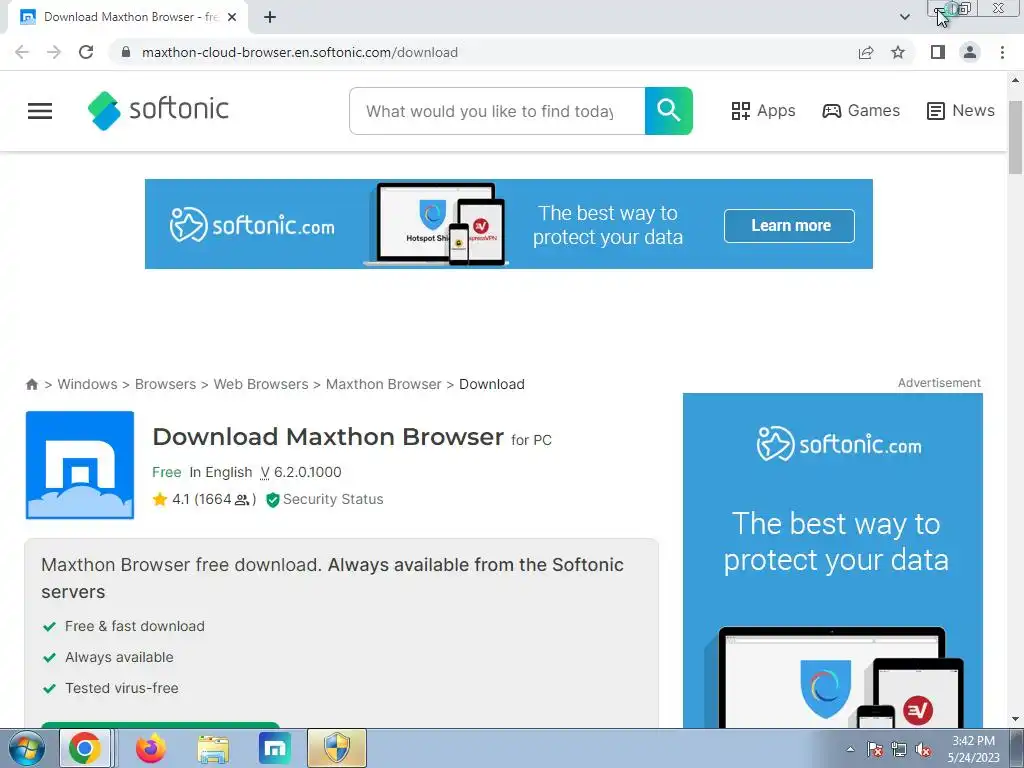Screen dimensions: 1024x768
Task: Toggle the Chrome side panel
Action: 938,52
